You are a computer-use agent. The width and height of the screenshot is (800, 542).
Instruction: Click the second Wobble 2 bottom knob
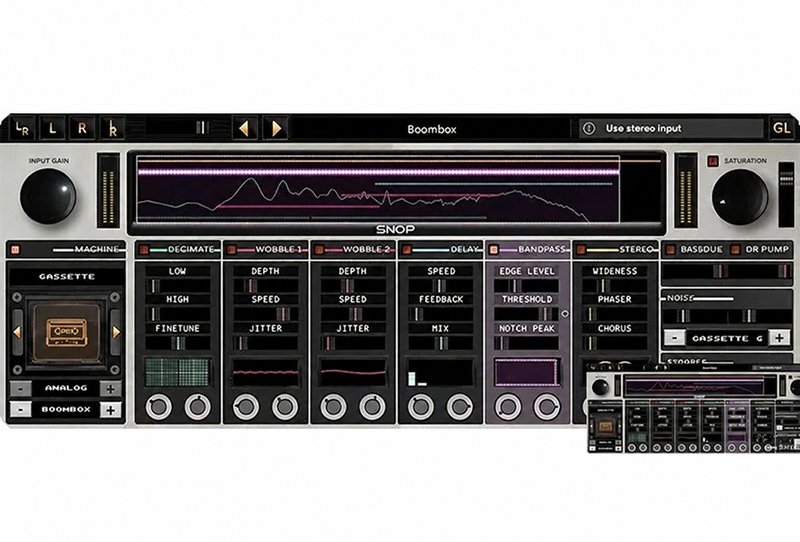coord(372,407)
